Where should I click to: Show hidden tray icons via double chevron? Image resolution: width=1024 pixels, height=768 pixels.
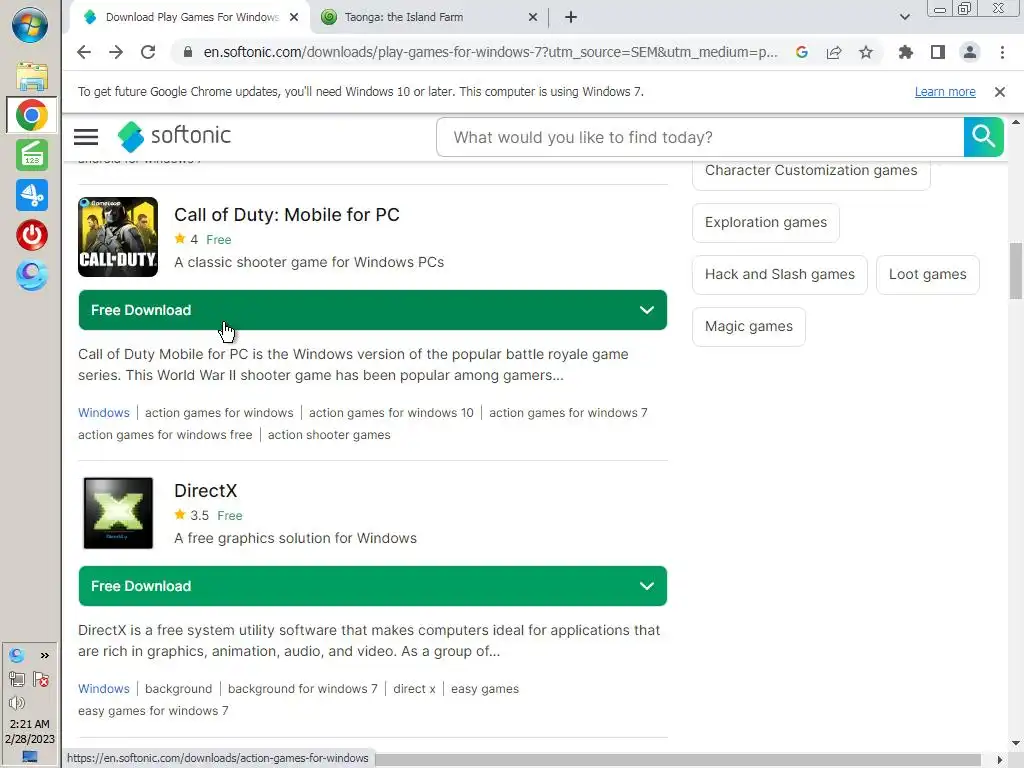[x=44, y=656]
